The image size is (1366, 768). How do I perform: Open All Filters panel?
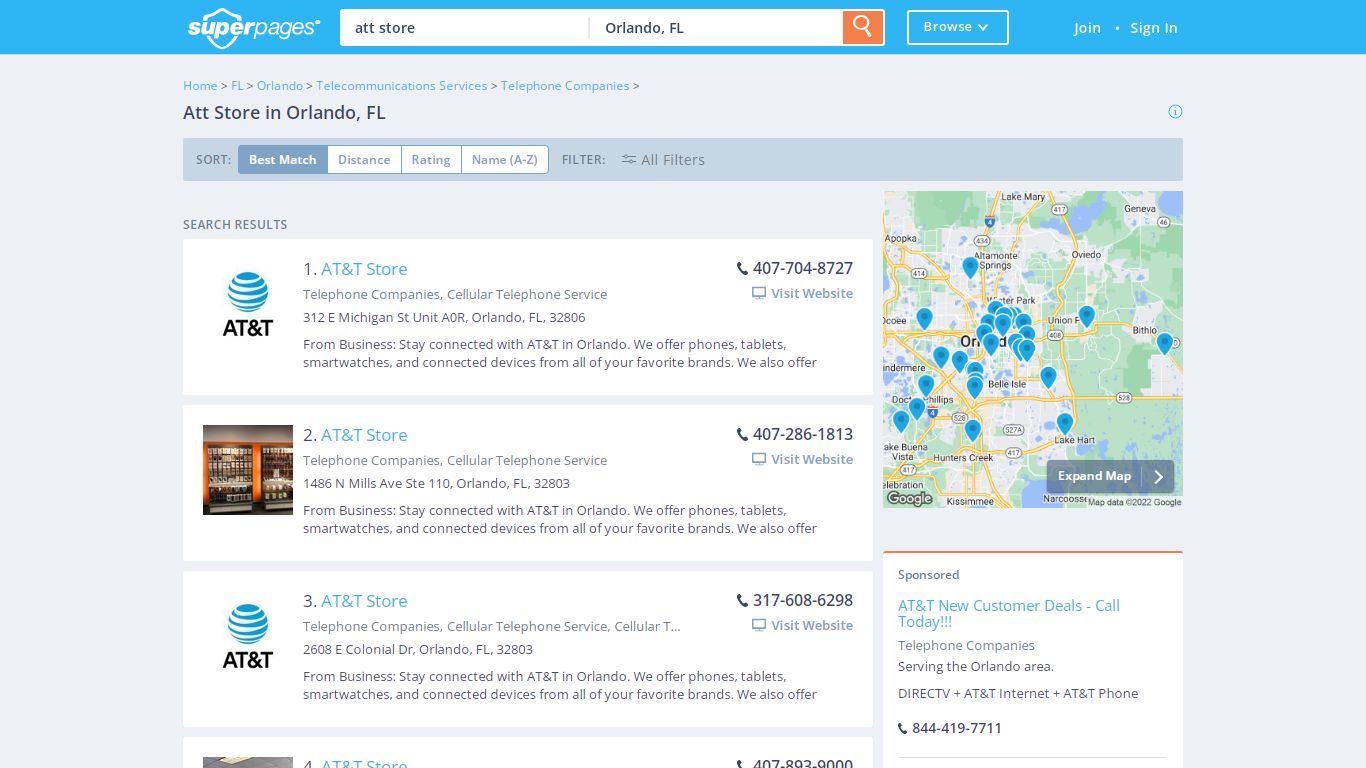(x=663, y=160)
